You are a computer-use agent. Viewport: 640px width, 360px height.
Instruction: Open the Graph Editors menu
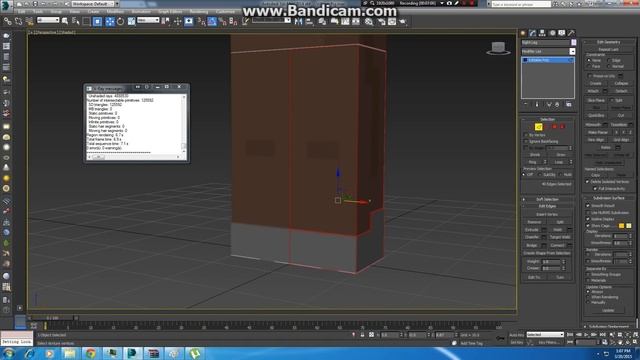pos(170,11)
